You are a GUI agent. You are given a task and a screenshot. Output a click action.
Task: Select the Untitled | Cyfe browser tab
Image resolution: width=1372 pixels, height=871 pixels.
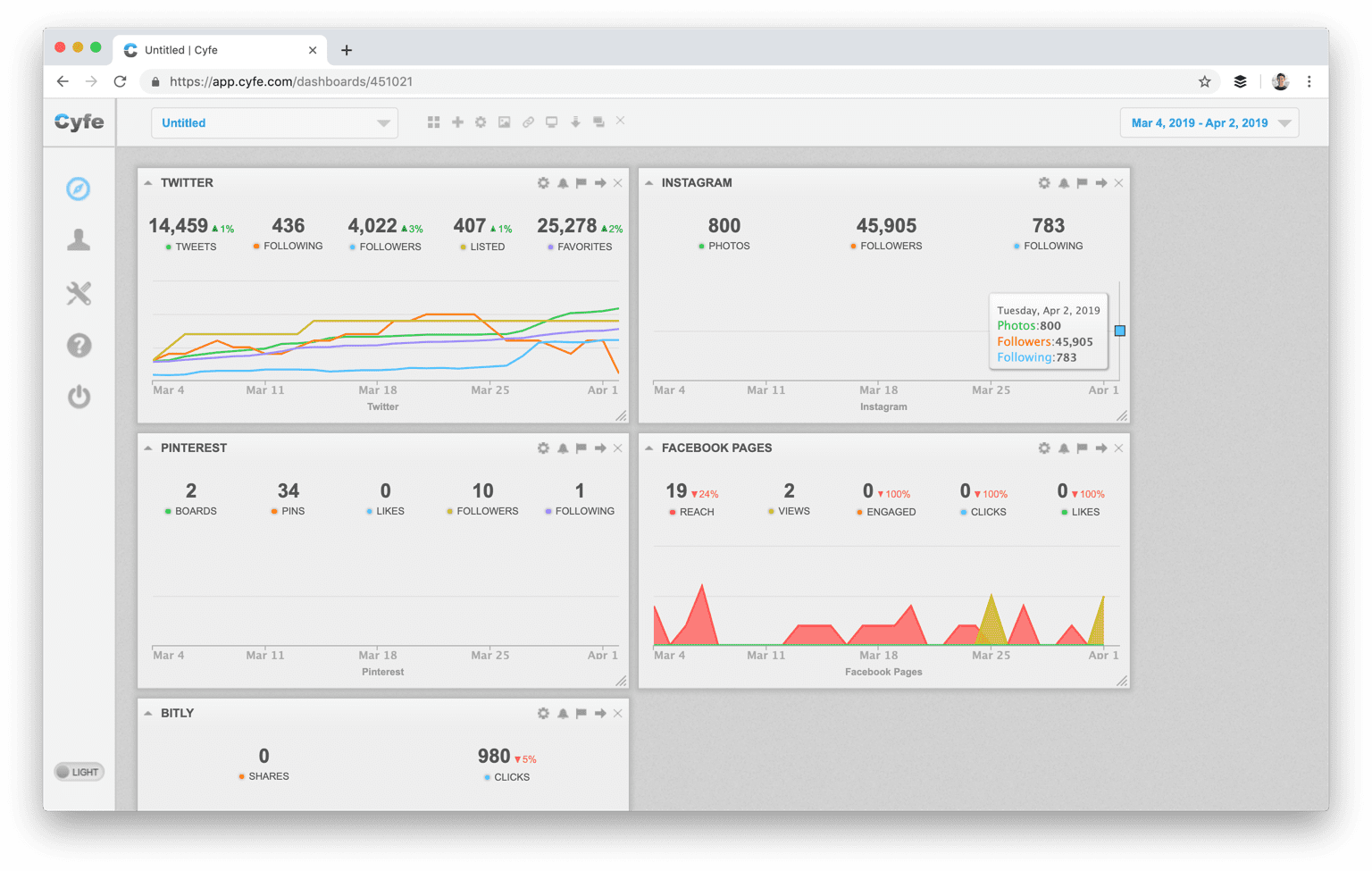[x=221, y=50]
